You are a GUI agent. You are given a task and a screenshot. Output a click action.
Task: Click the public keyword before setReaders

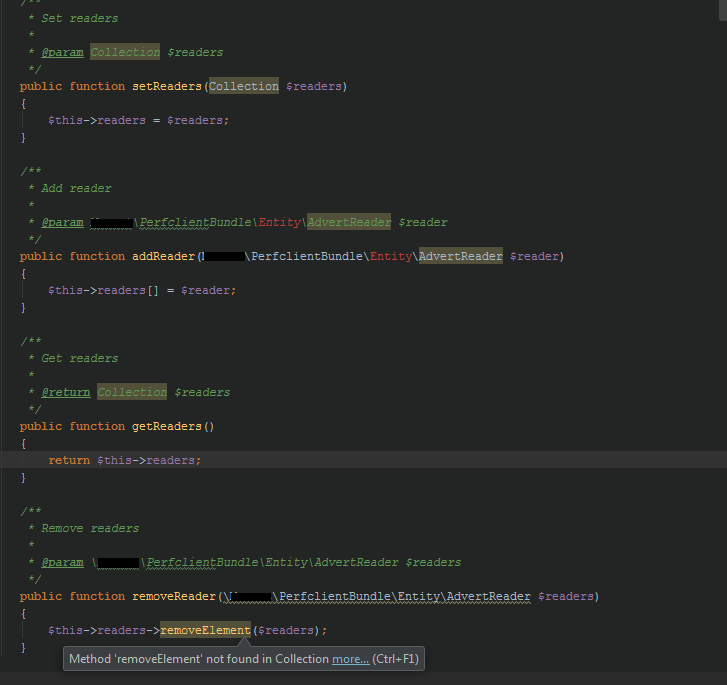tap(41, 86)
